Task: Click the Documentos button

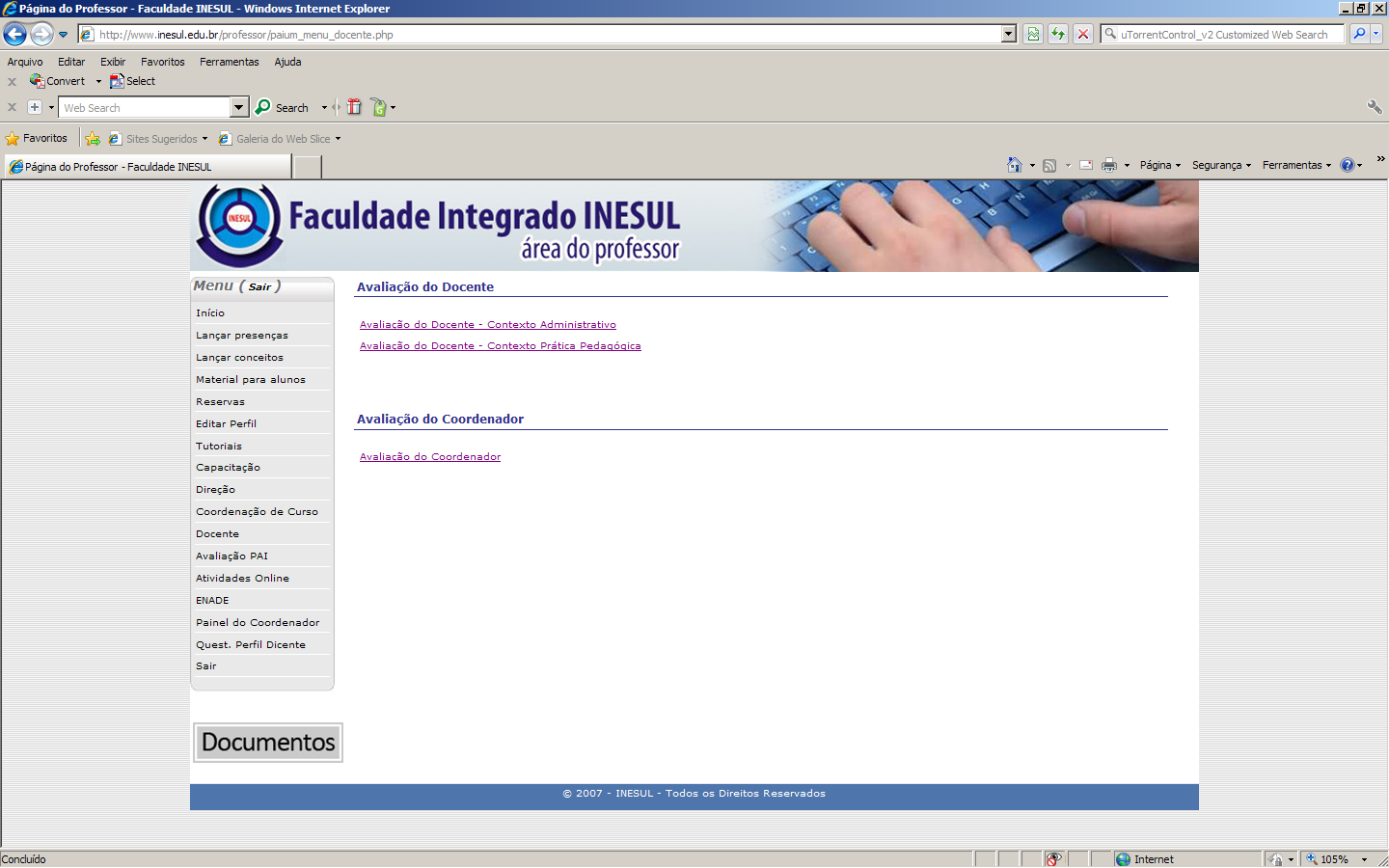Action: (x=268, y=743)
